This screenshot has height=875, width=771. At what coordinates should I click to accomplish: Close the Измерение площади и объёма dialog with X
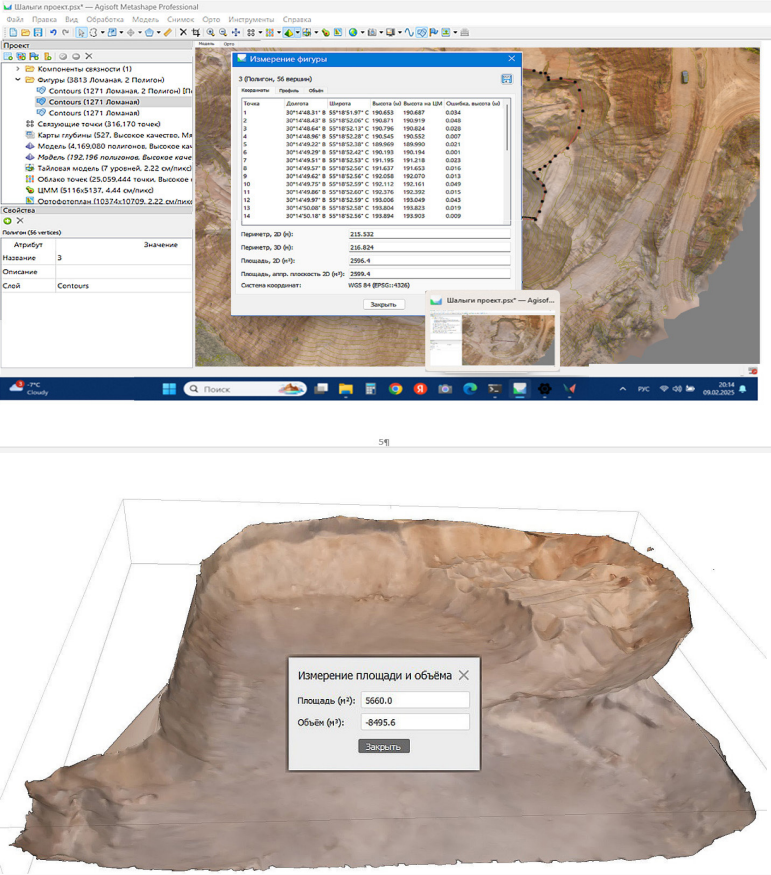point(464,675)
